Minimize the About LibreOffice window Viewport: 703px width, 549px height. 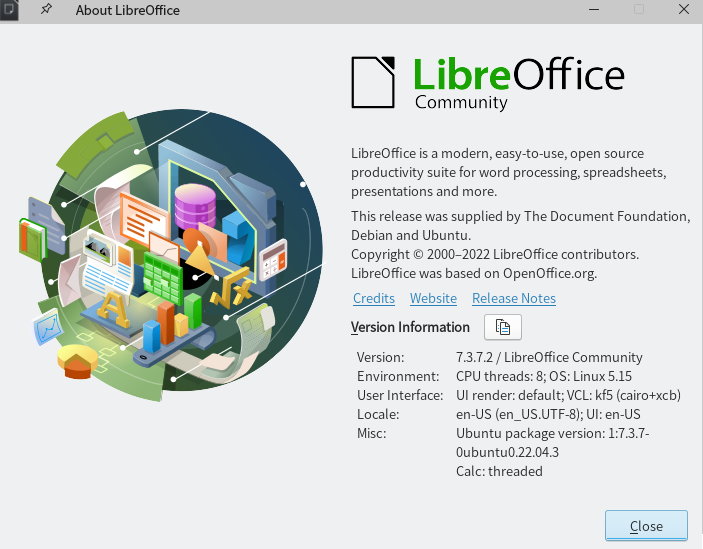(x=594, y=9)
